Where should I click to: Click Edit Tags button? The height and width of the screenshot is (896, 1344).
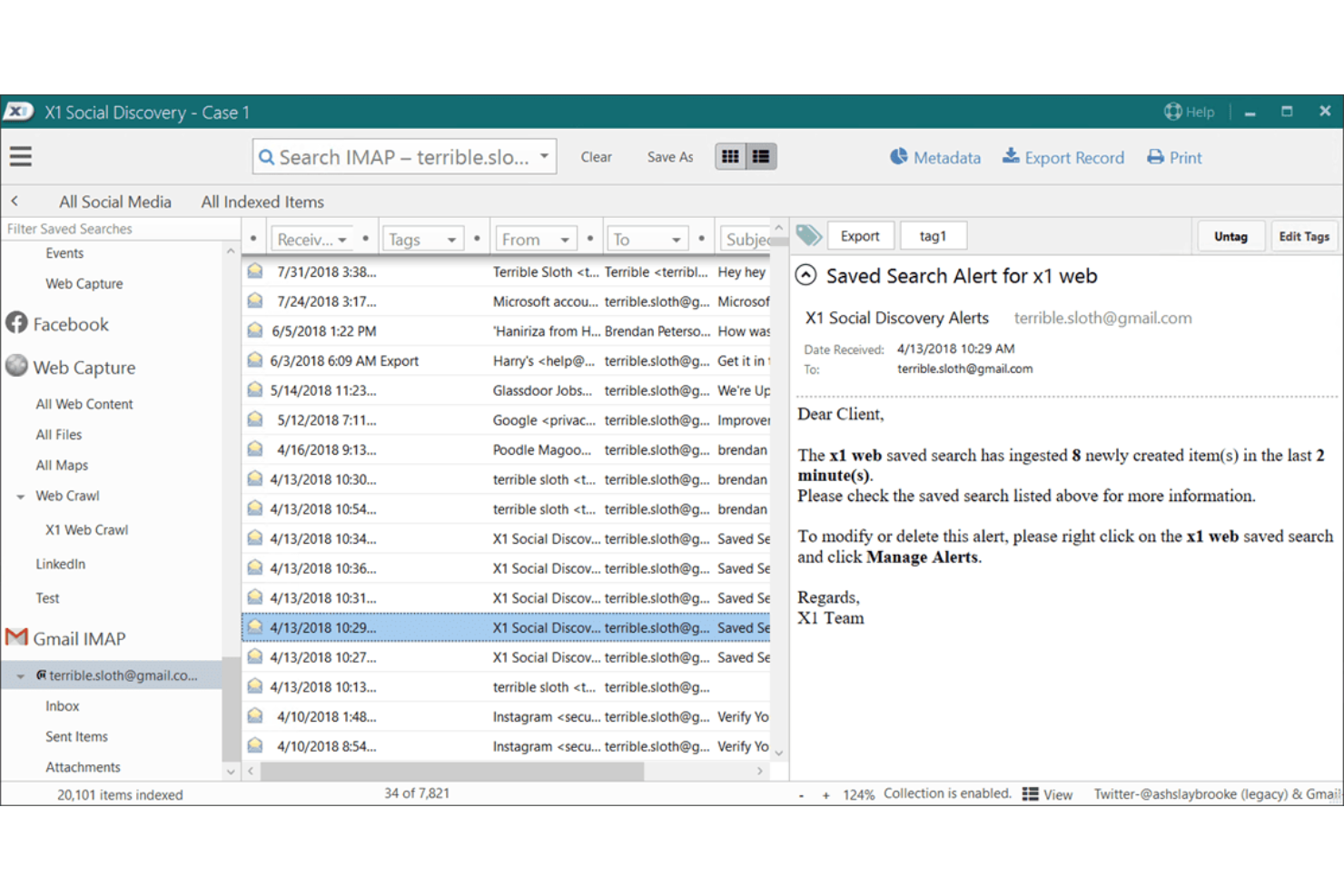click(1304, 236)
